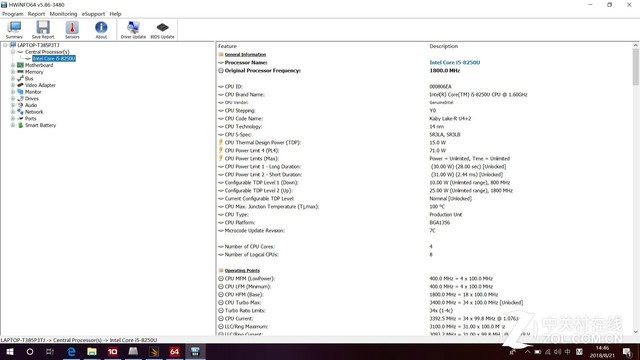Select the Memory tree item

34,72
